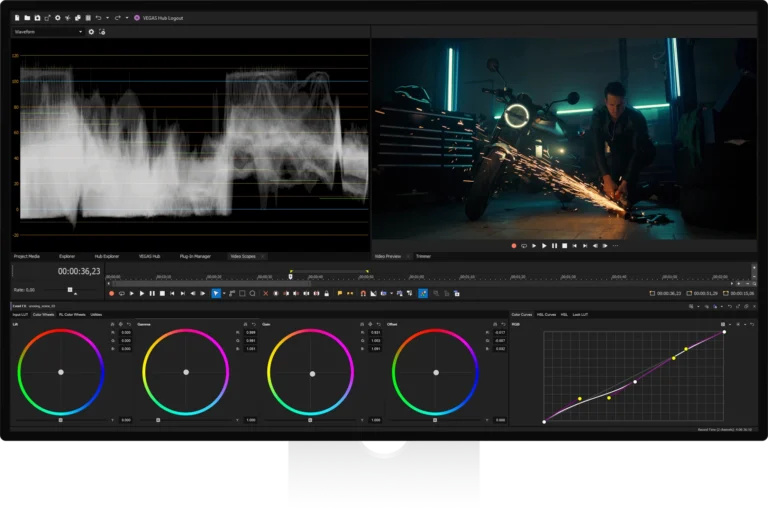Select the Selection Edit rectangle tool
Image resolution: width=768 pixels, height=526 pixels.
(242, 293)
